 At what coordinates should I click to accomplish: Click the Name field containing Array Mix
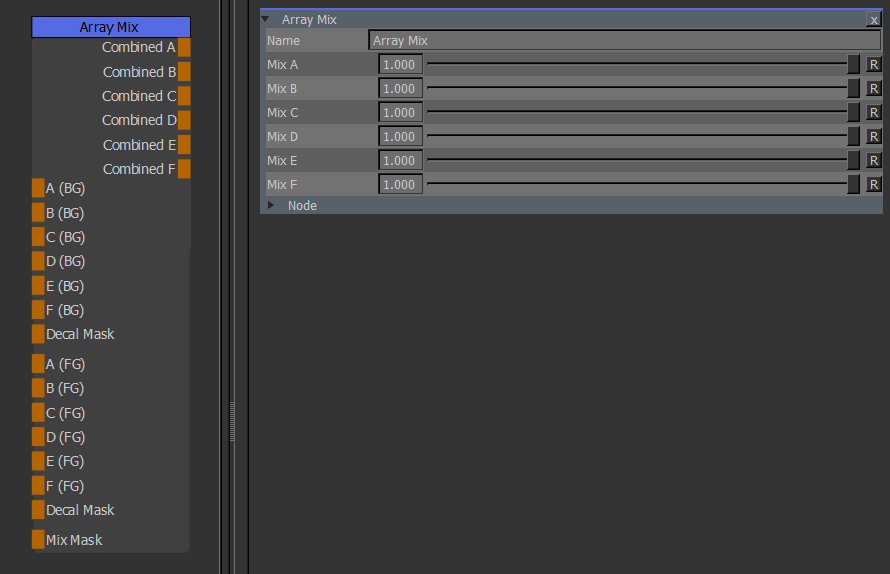click(x=624, y=41)
